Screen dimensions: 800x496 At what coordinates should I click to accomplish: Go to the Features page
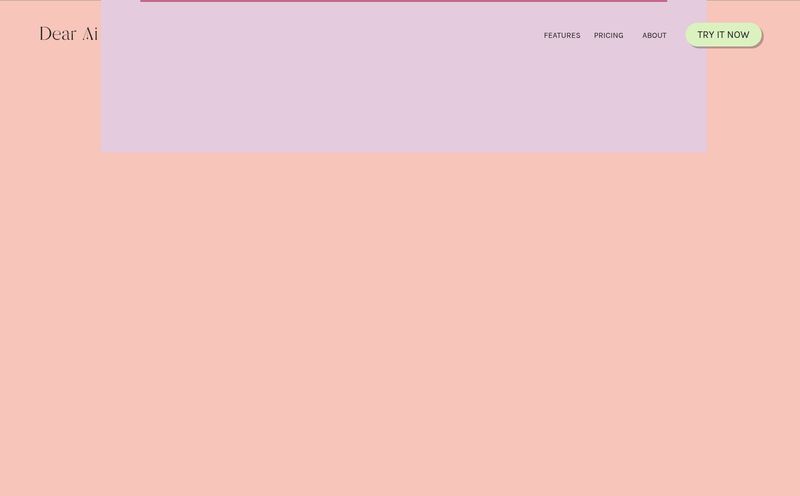[x=562, y=35]
